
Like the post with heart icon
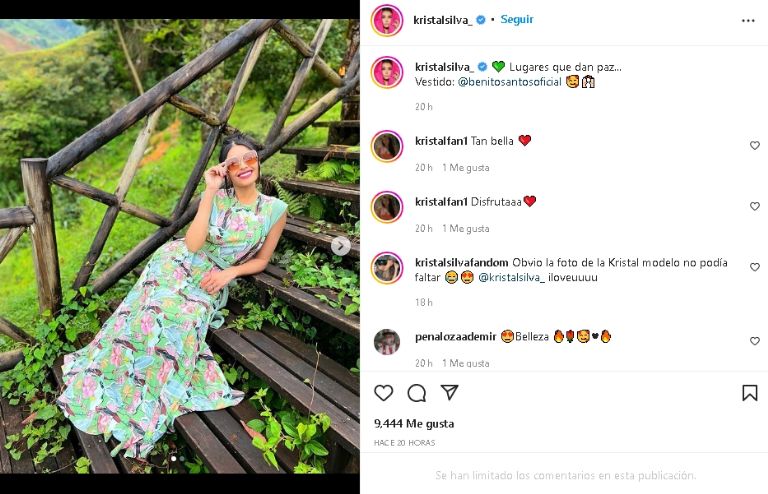(x=384, y=393)
